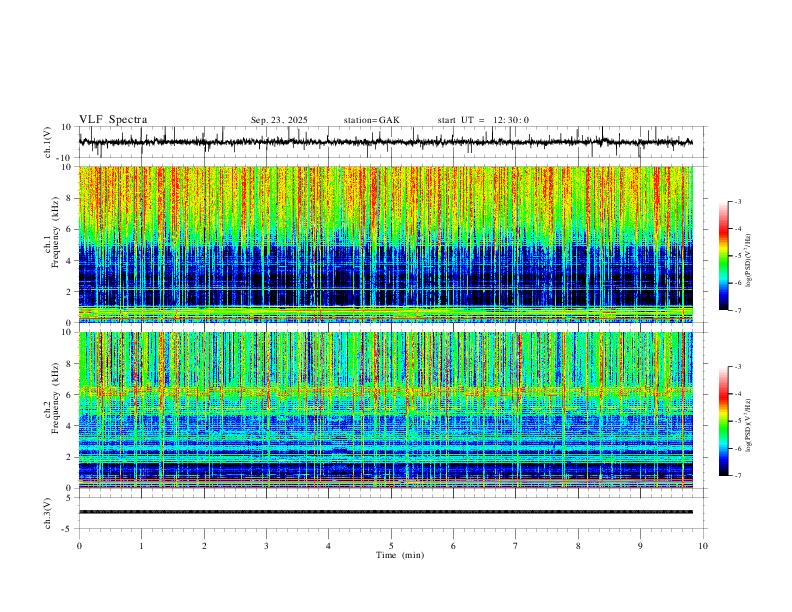Click time axis tick label "4"
Screen dimensions: 792x612
(328, 546)
